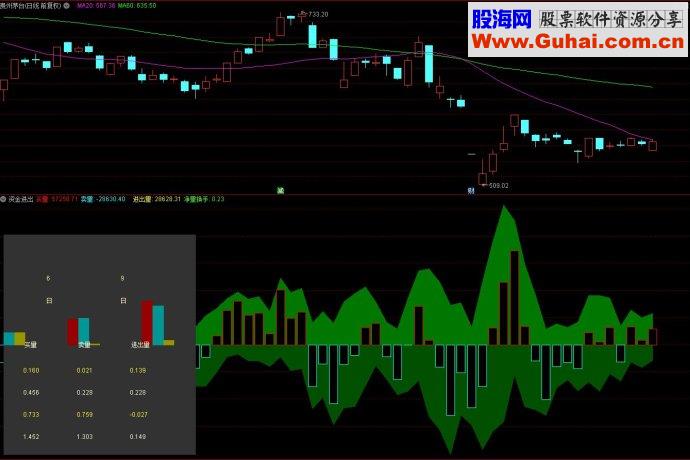Click the value 0.733 in the table

(x=31, y=415)
